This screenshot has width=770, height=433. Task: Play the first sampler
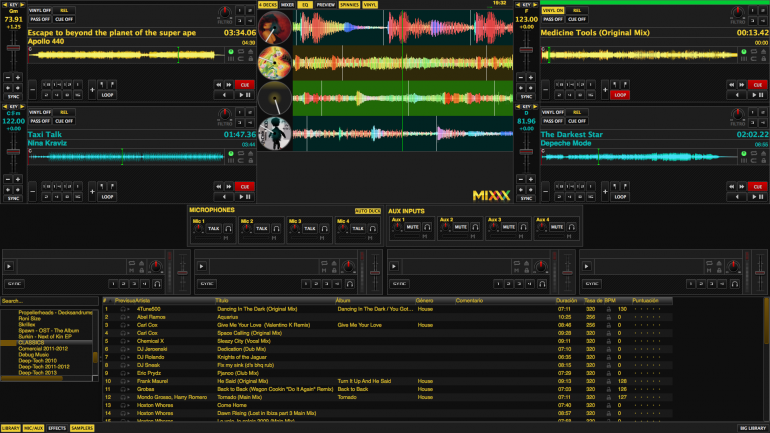[9, 266]
